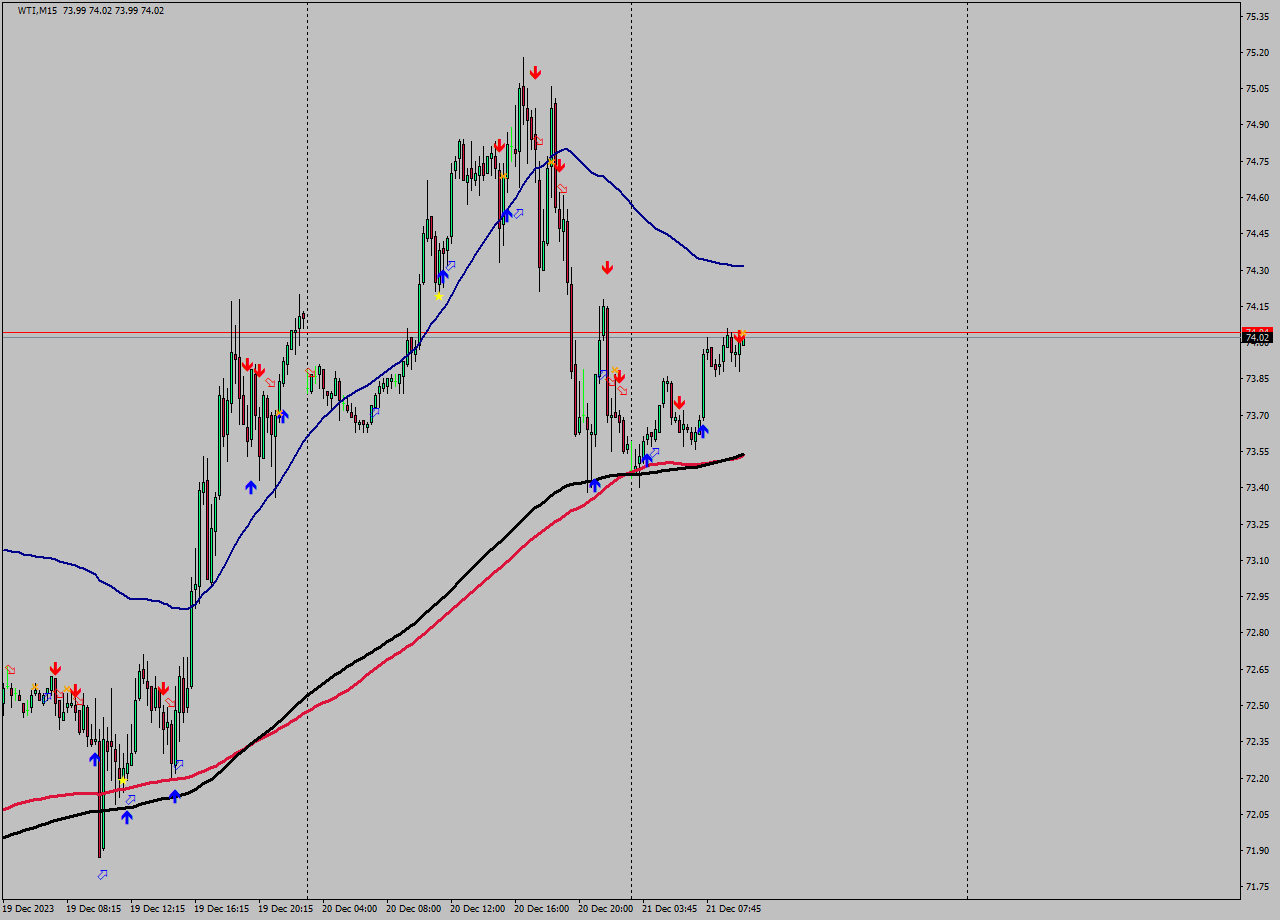Click price label 75.35 on the scale
The image size is (1280, 920).
click(1257, 16)
